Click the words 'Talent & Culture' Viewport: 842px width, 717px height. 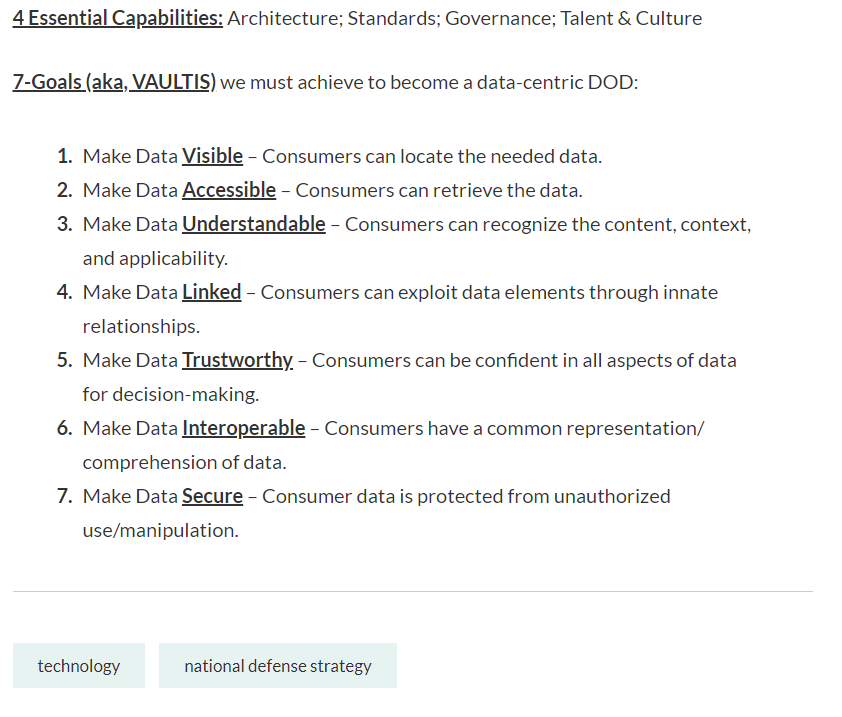[631, 18]
